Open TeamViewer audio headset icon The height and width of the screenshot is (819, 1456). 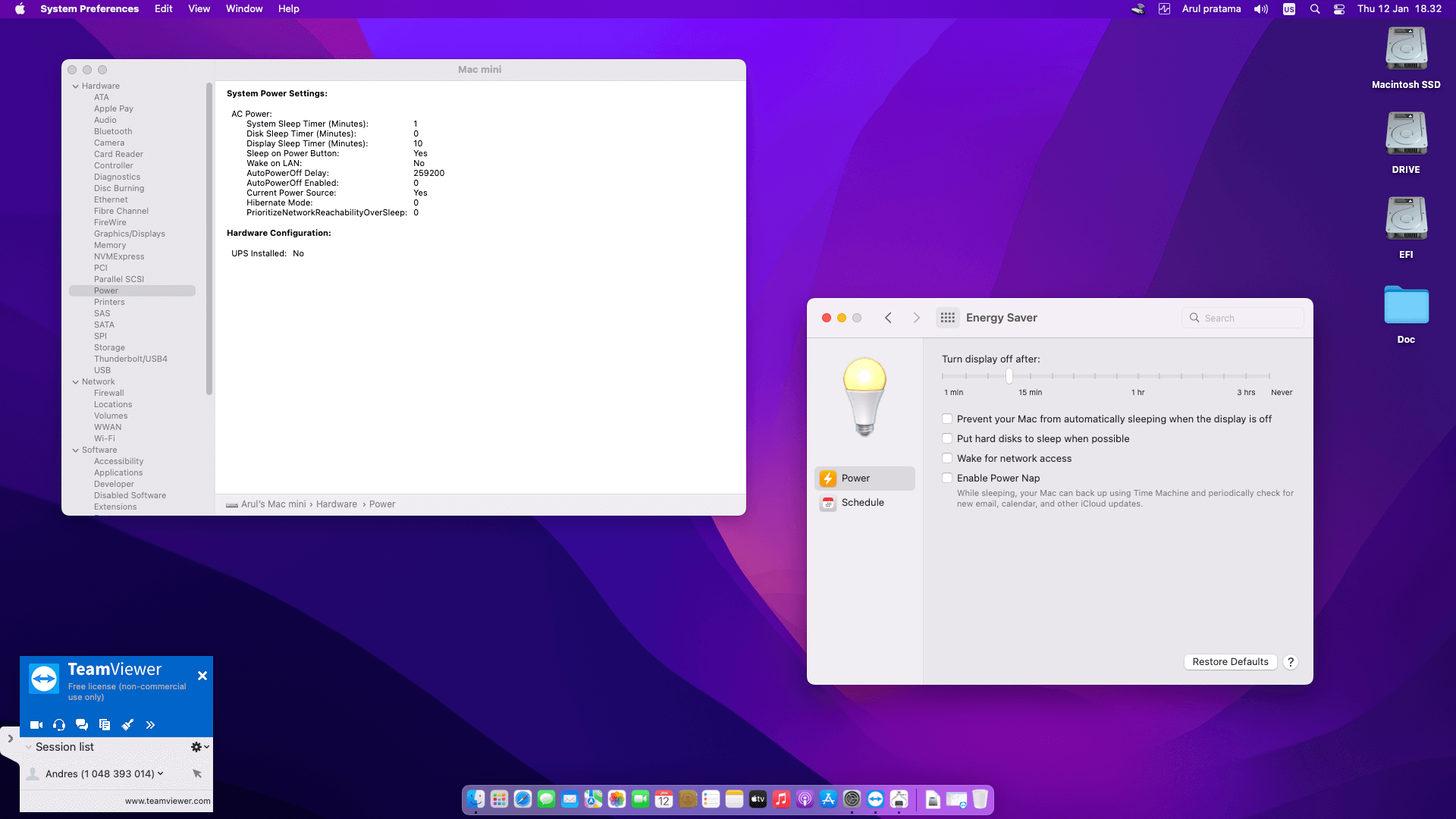59,725
